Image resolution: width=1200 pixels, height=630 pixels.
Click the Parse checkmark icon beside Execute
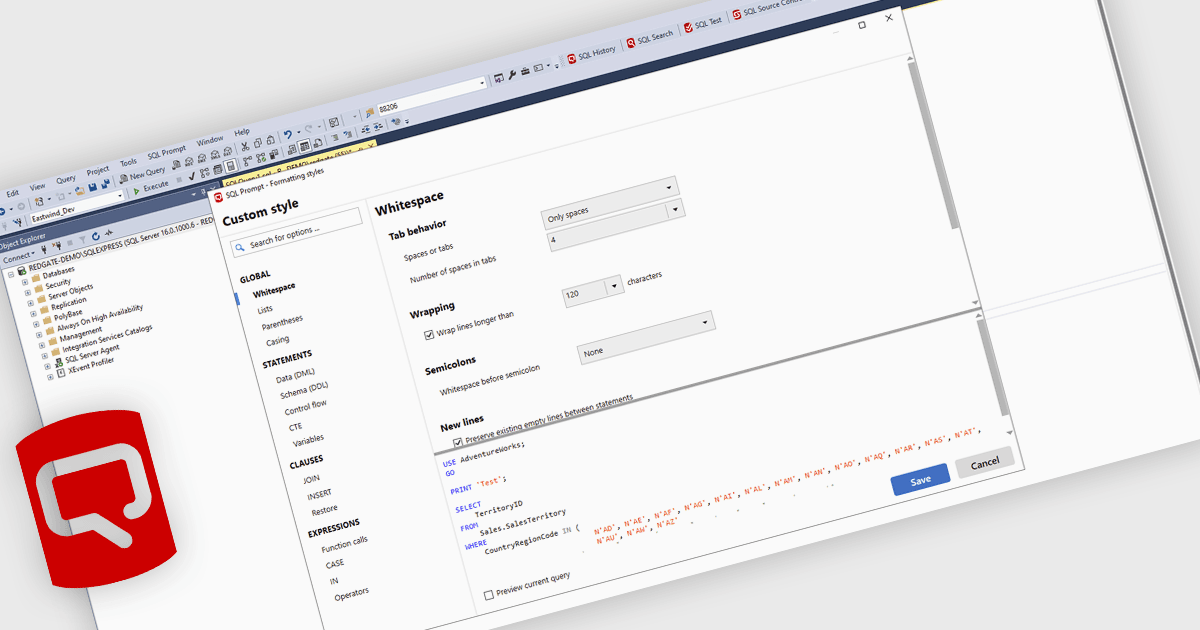191,177
